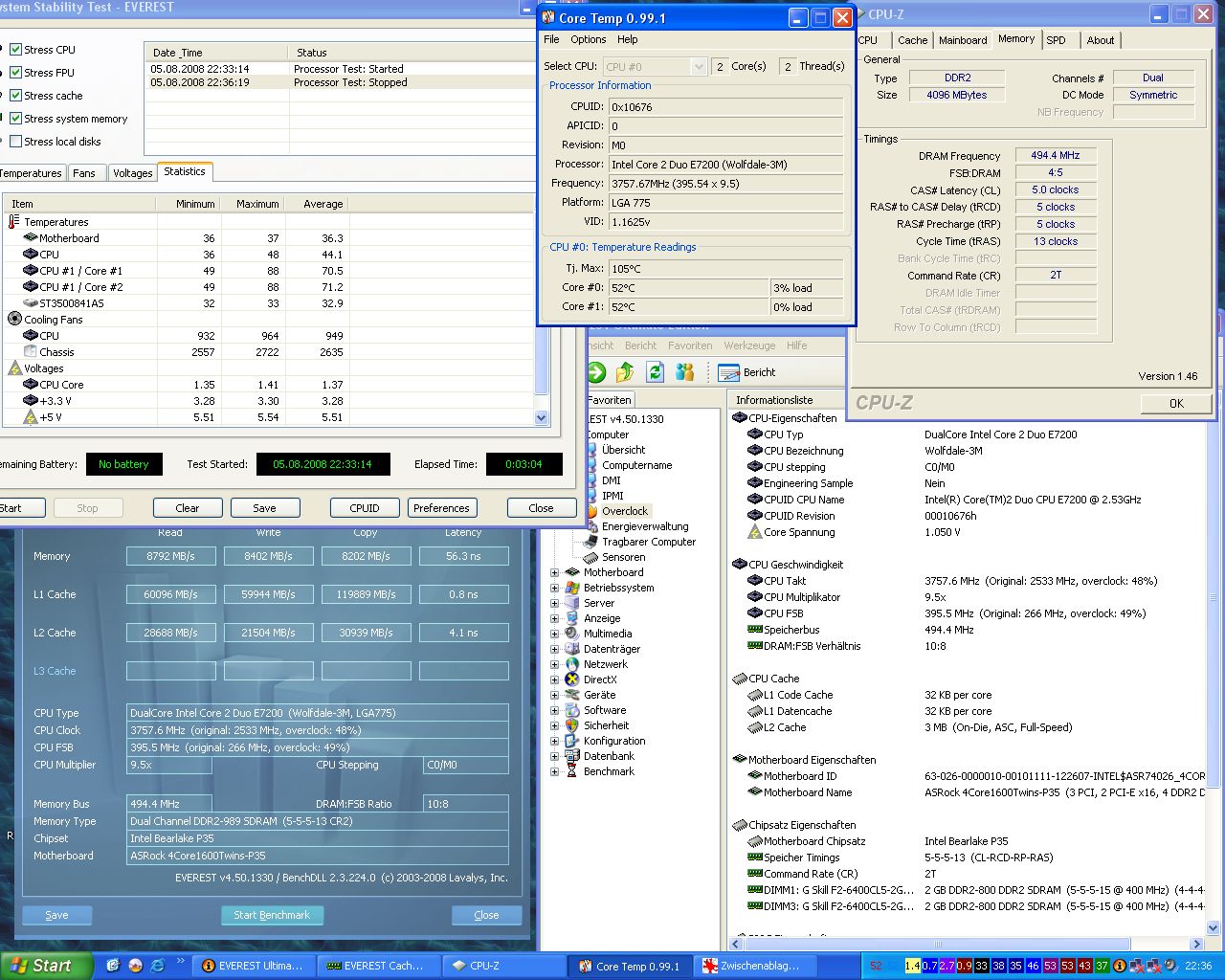
Task: Click the users icon in EVEREST toolbar
Action: tap(684, 372)
